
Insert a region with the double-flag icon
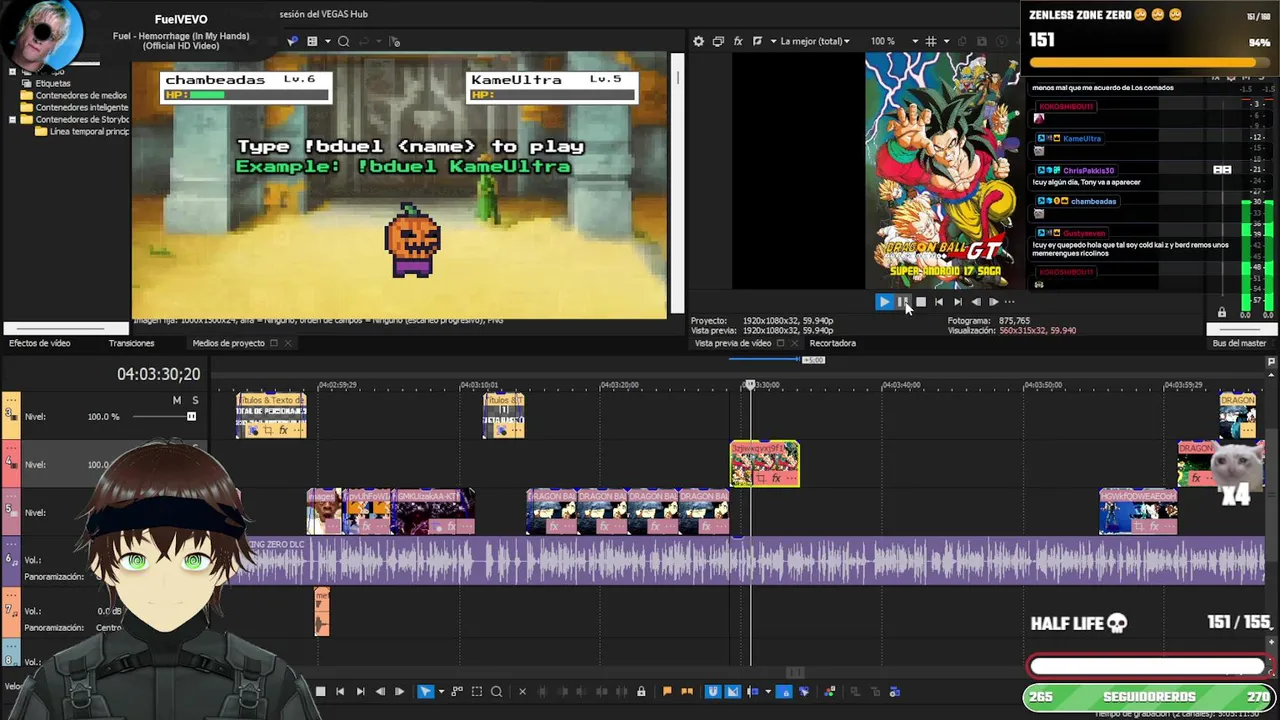pos(687,691)
